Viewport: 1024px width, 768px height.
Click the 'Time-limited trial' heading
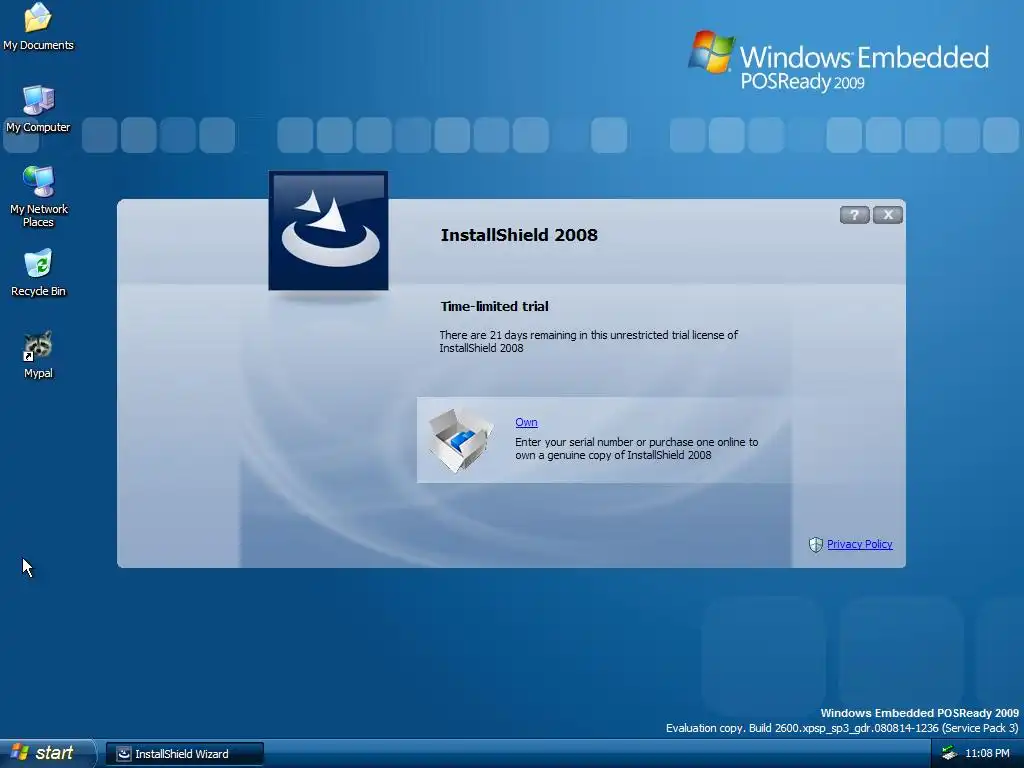click(494, 306)
